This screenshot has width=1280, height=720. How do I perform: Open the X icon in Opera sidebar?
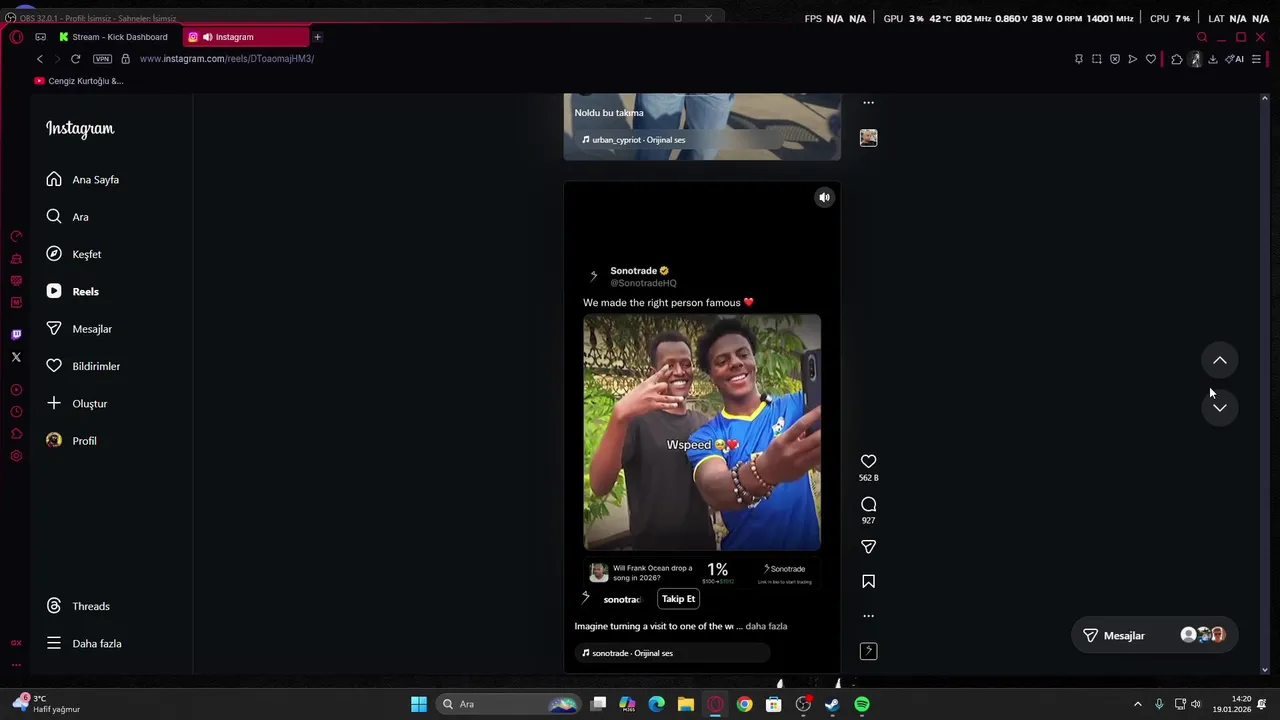pos(16,357)
